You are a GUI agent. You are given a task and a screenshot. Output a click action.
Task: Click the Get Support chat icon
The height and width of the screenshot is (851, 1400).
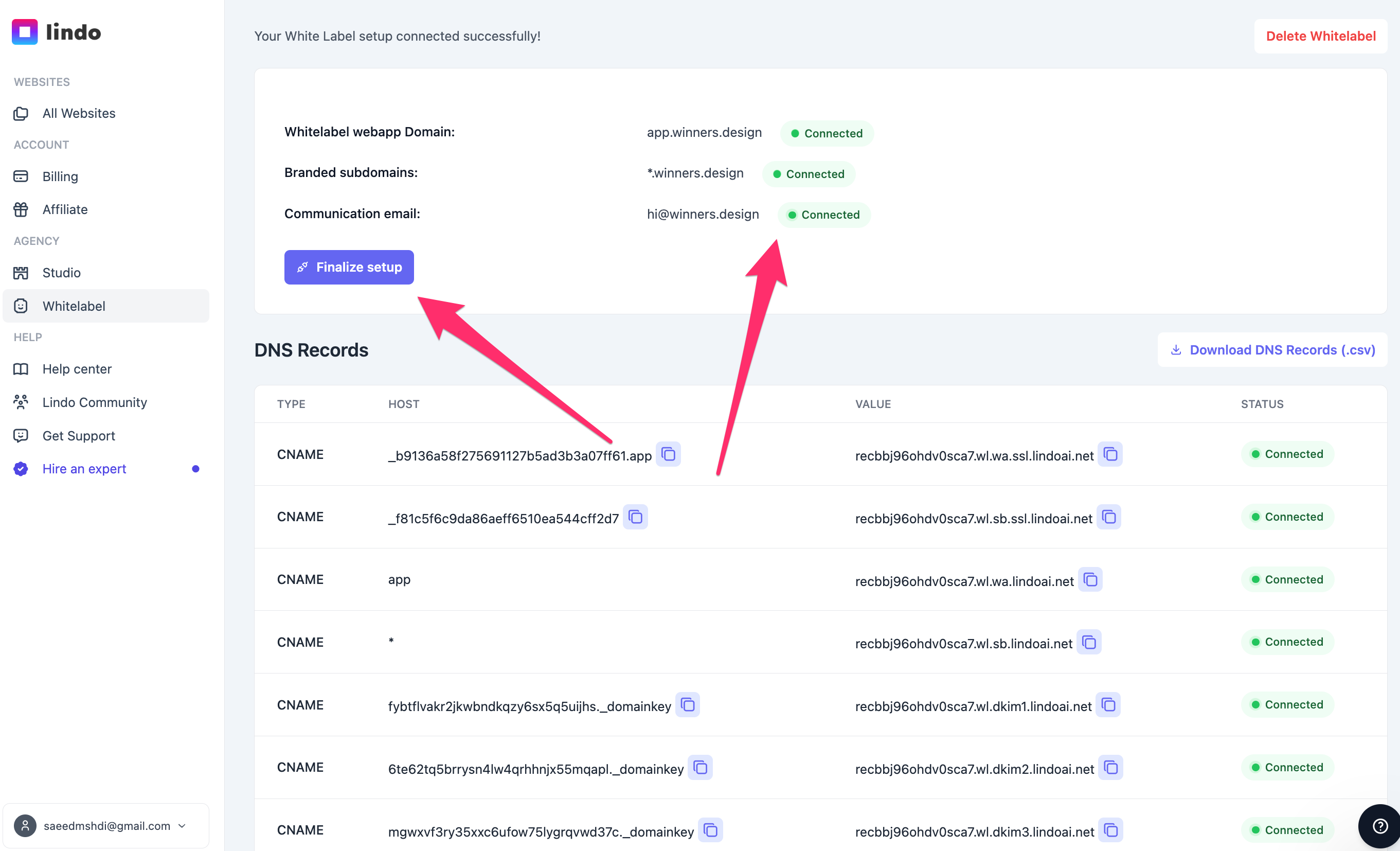pos(21,436)
